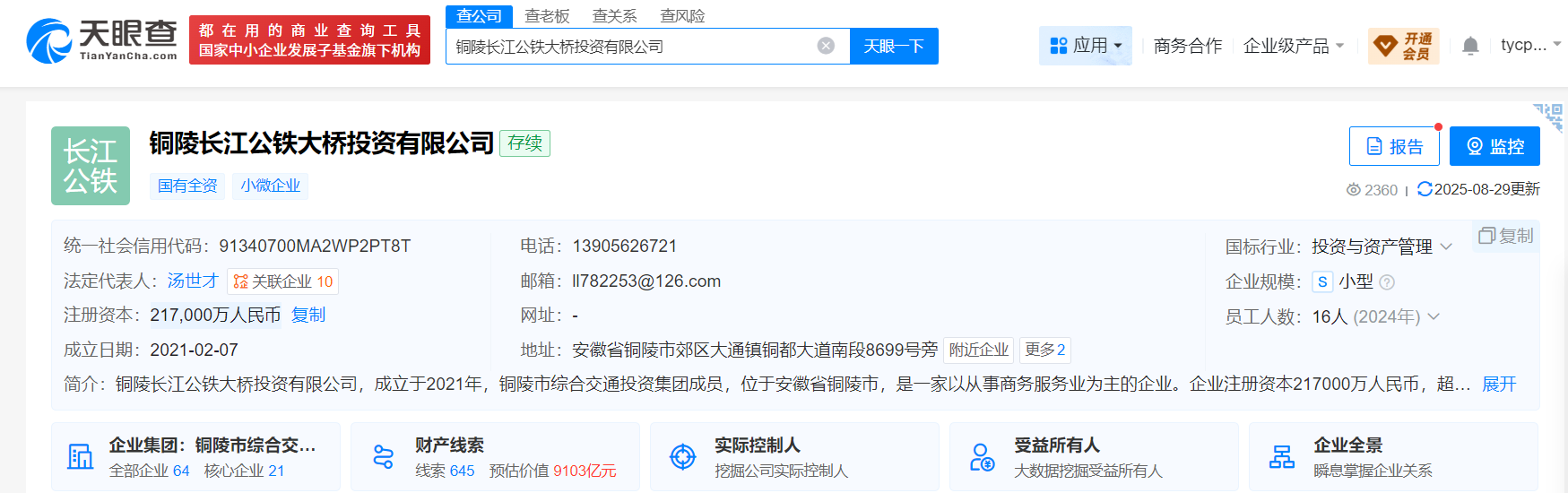Open the 线索 645 link
Viewport: 1568px width, 493px height.
[445, 471]
